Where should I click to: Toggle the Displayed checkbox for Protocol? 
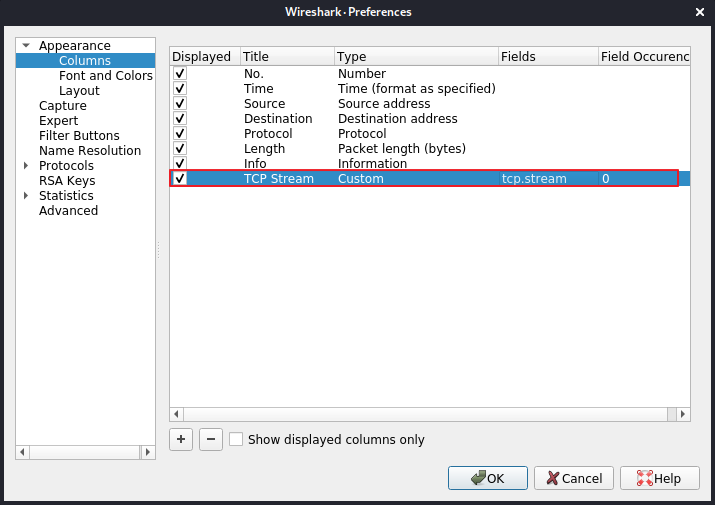pyautogui.click(x=180, y=133)
